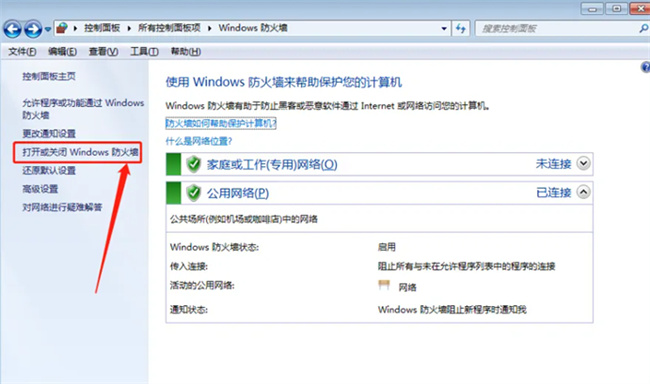Click the Forward navigation arrow

coord(33,29)
